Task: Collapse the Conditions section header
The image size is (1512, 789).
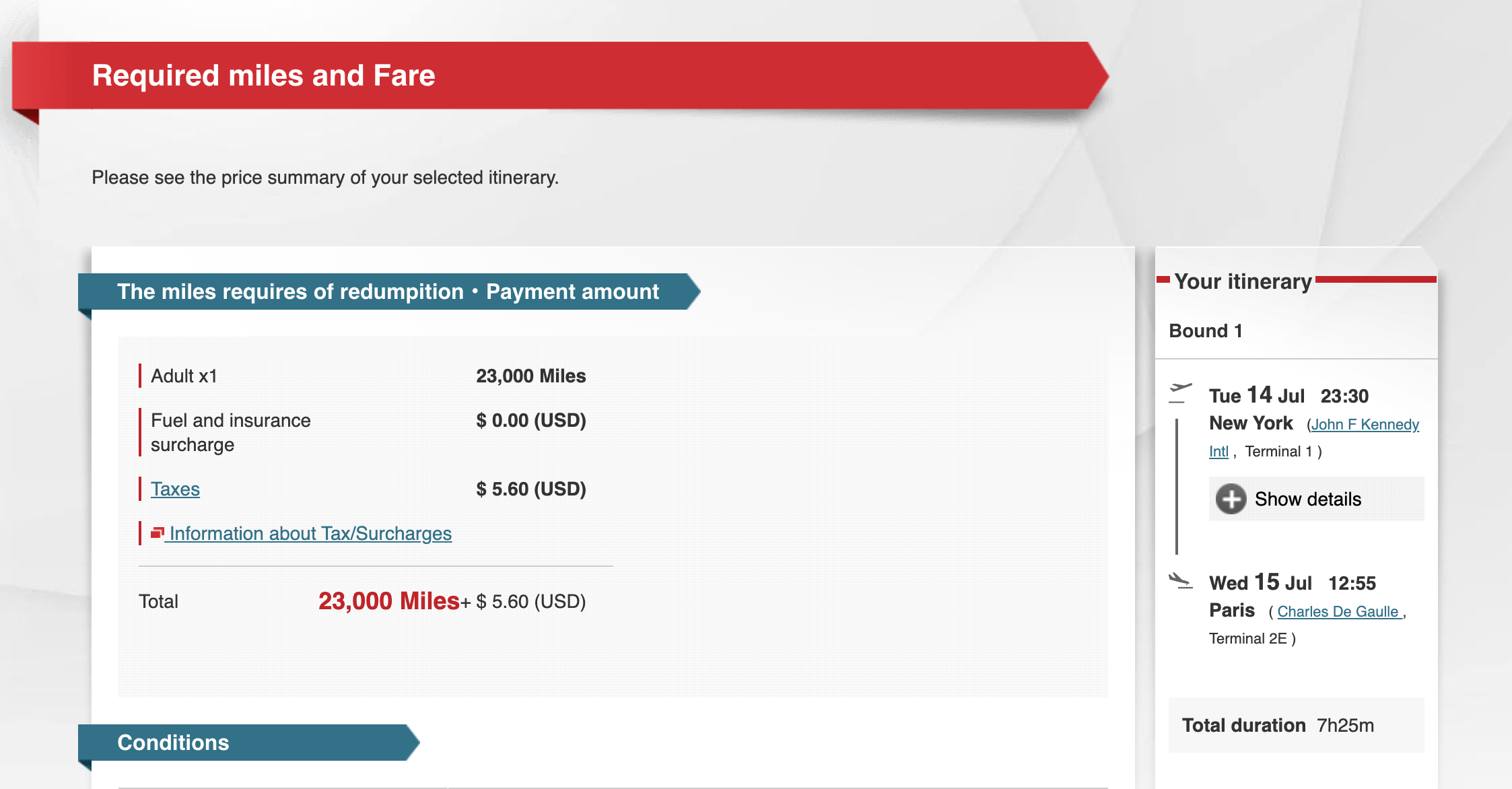Action: (173, 743)
